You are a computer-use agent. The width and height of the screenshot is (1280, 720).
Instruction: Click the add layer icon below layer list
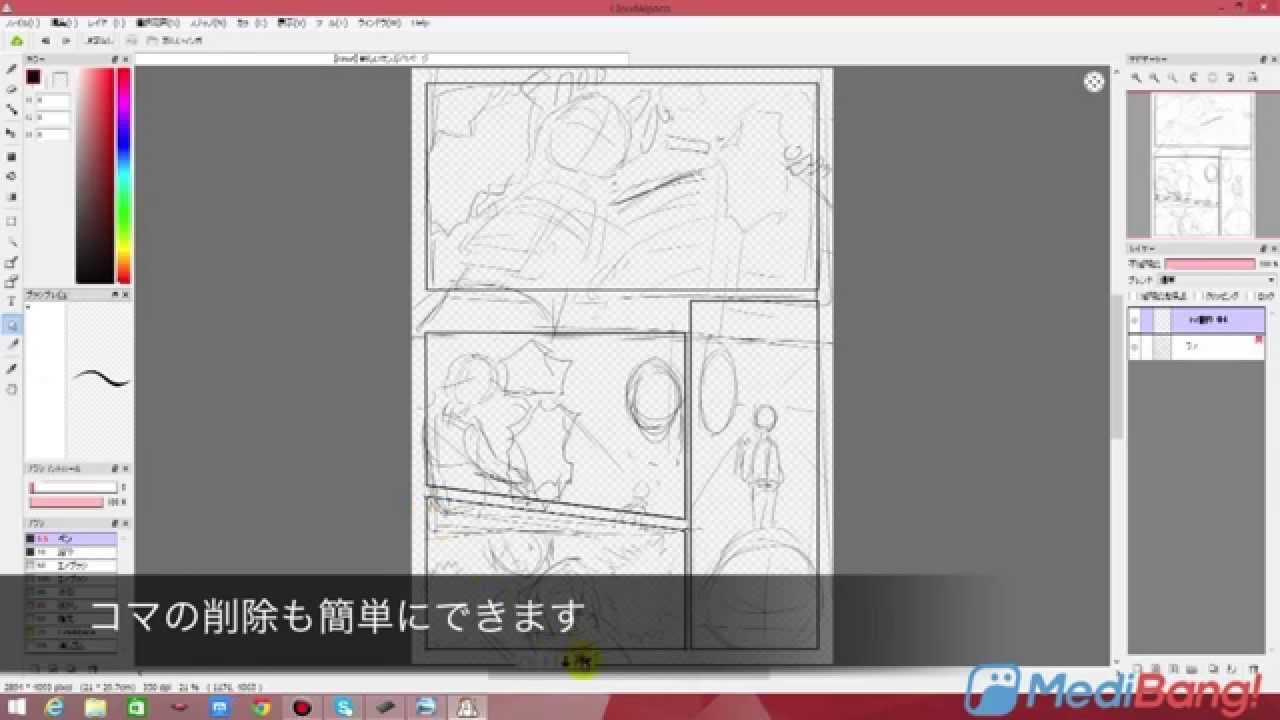tap(1137, 667)
